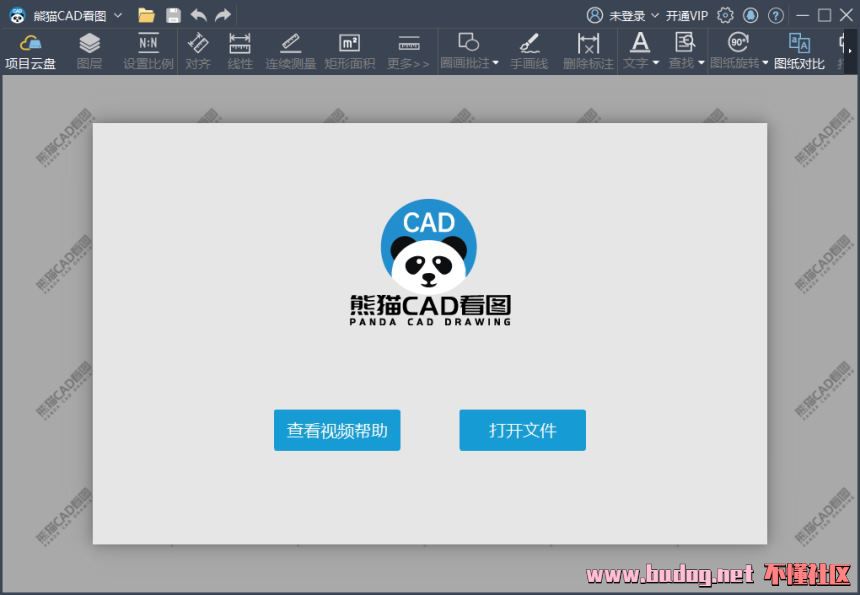Click the 打开文件 button
Image resolution: width=860 pixels, height=595 pixels.
coord(522,430)
